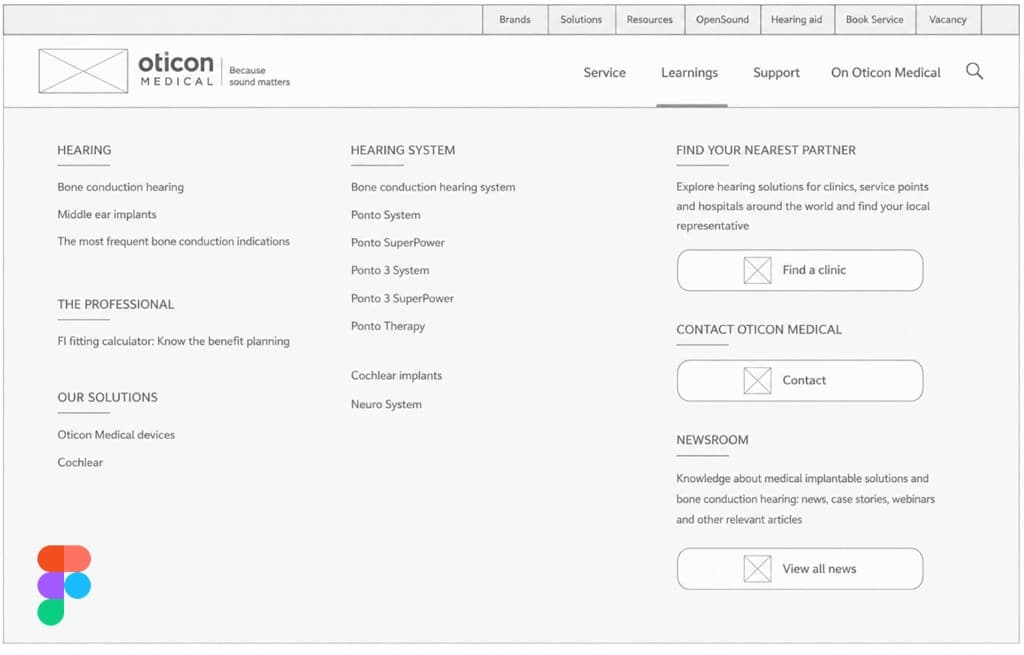Click the image placeholder in Contact button
The height and width of the screenshot is (655, 1024).
point(758,381)
